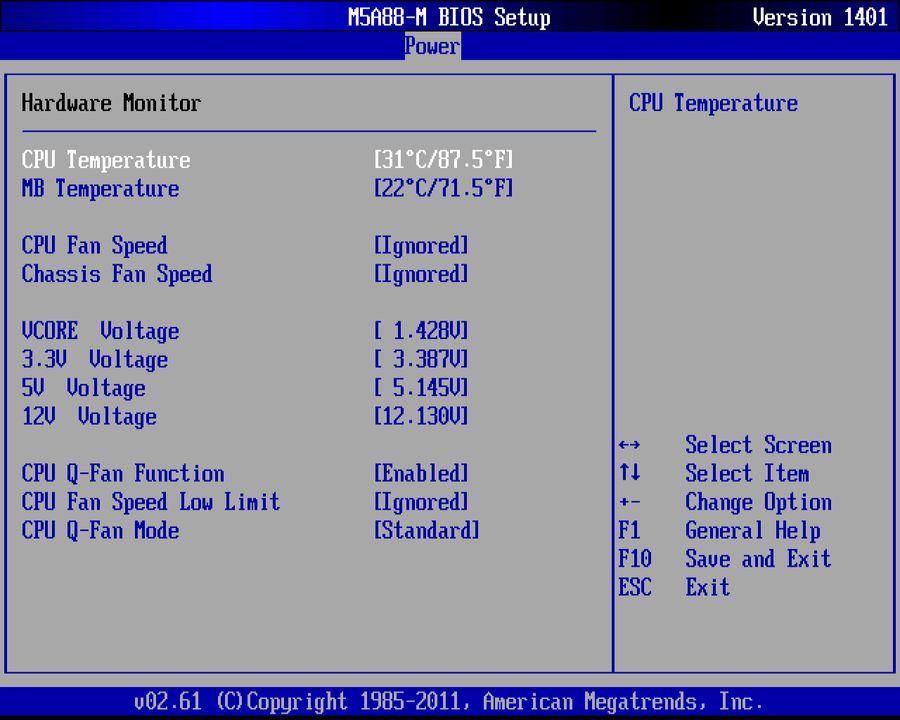Image resolution: width=900 pixels, height=720 pixels.
Task: Click the ESC key label
Action: (x=635, y=587)
